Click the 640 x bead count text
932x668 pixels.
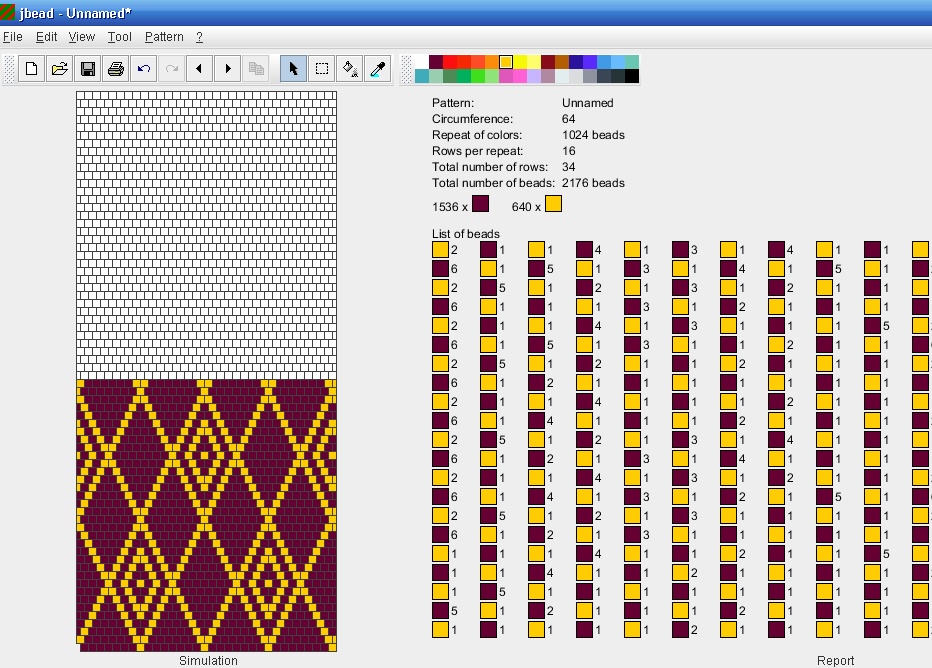tap(526, 207)
